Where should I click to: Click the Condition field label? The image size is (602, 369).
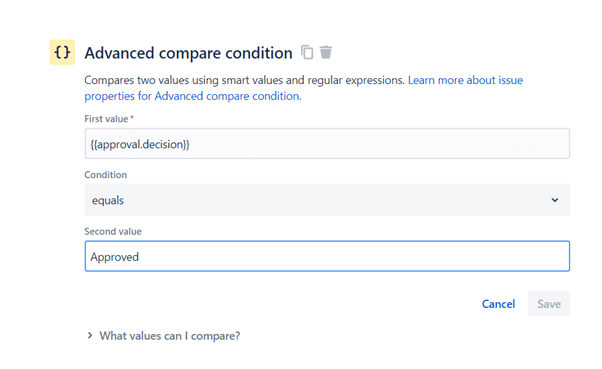106,175
